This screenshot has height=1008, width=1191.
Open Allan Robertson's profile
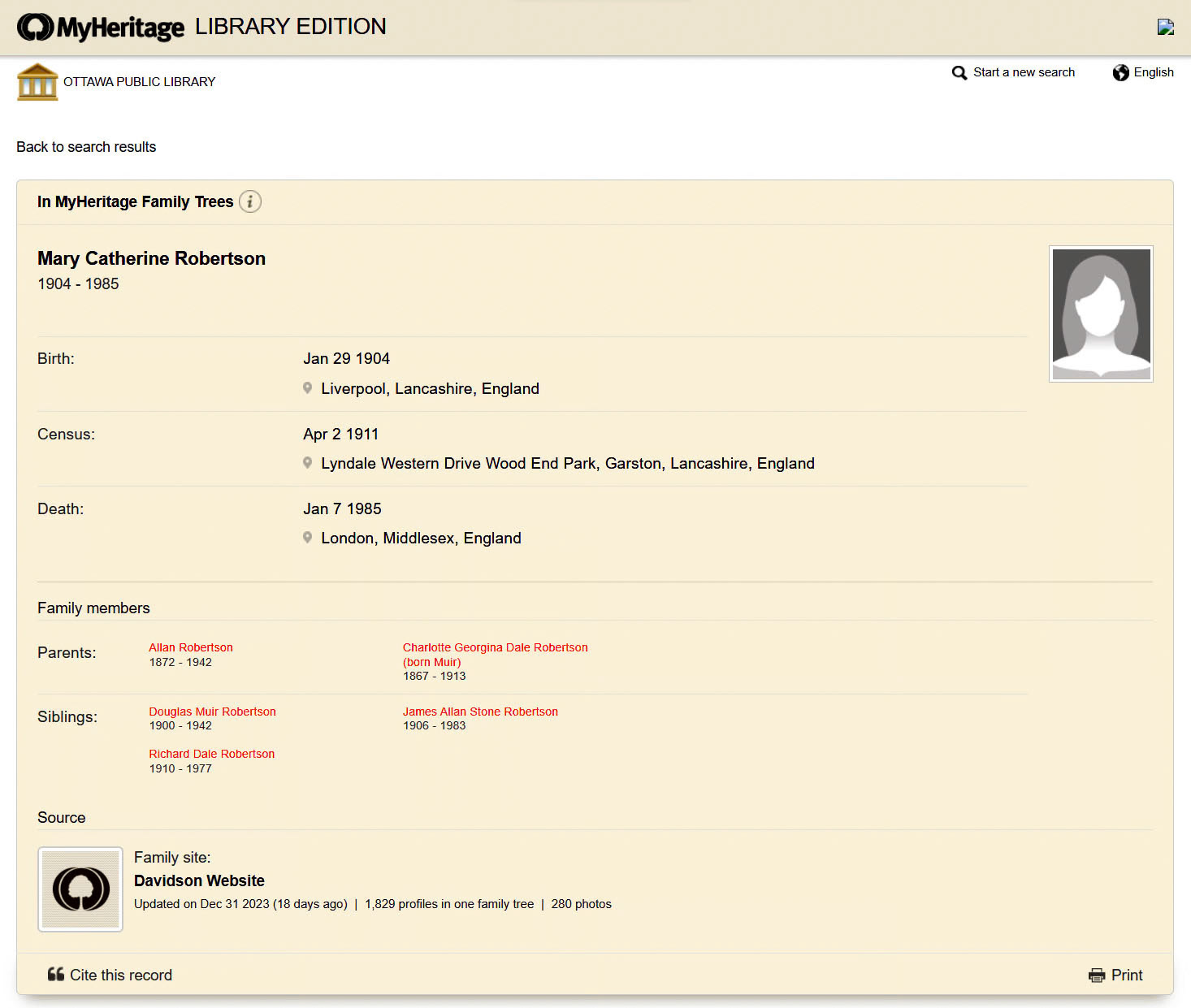[191, 647]
